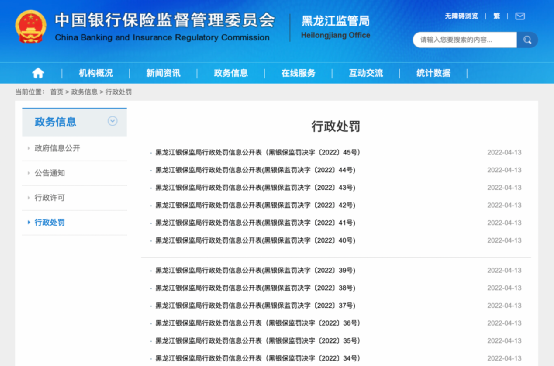The image size is (554, 366).
Task: Select 行政许可 in sidebar
Action: tap(49, 197)
